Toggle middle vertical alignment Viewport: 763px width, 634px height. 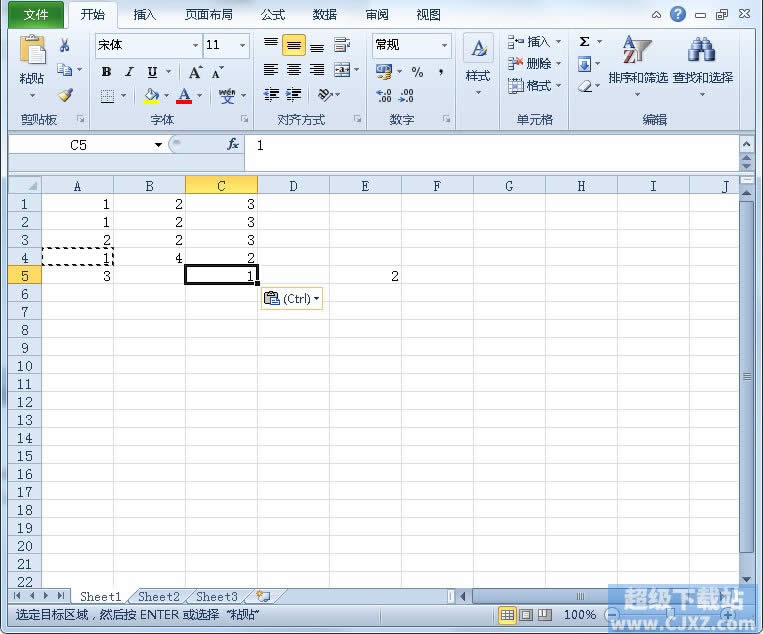pos(293,45)
